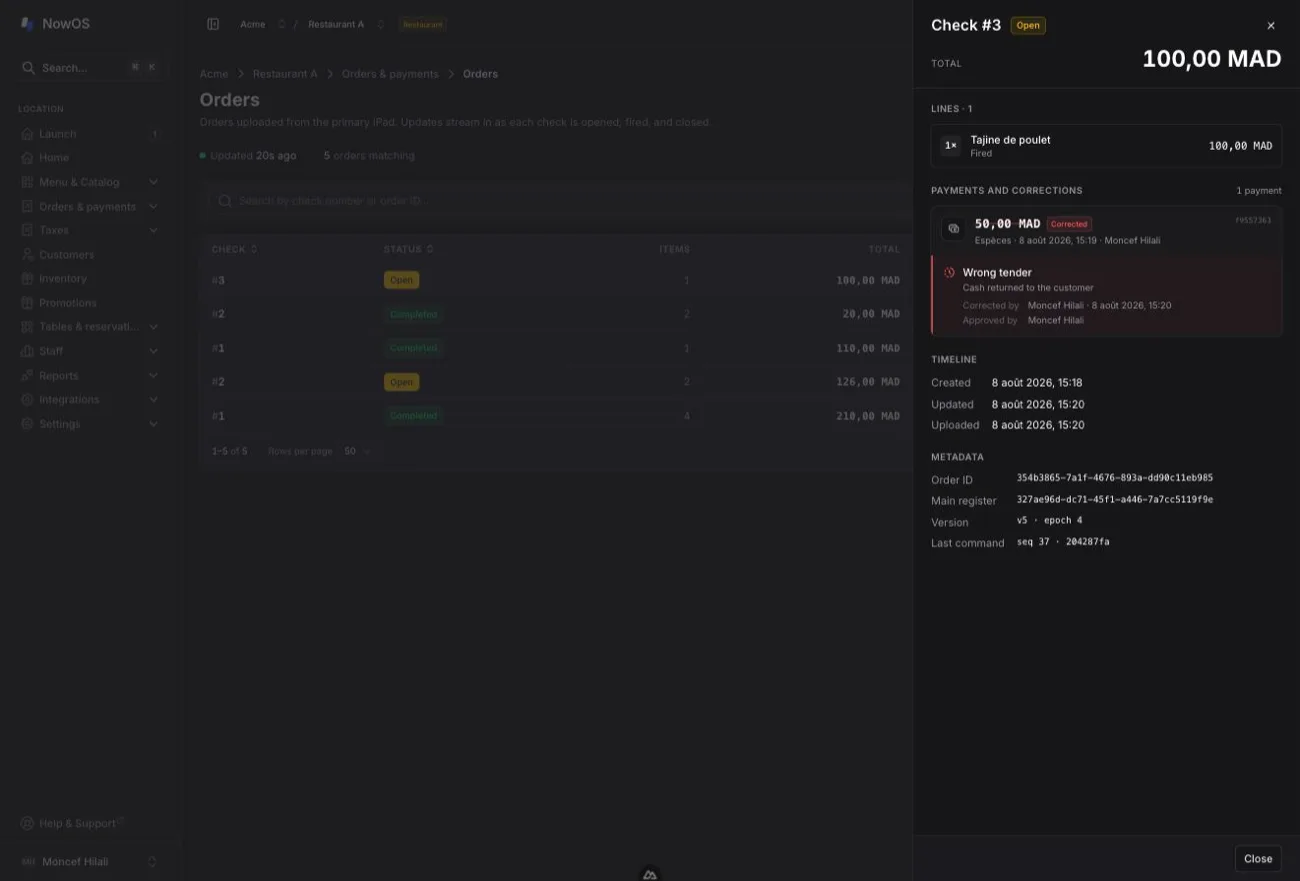This screenshot has width=1300, height=881.
Task: Click the Close button
Action: 1258,858
